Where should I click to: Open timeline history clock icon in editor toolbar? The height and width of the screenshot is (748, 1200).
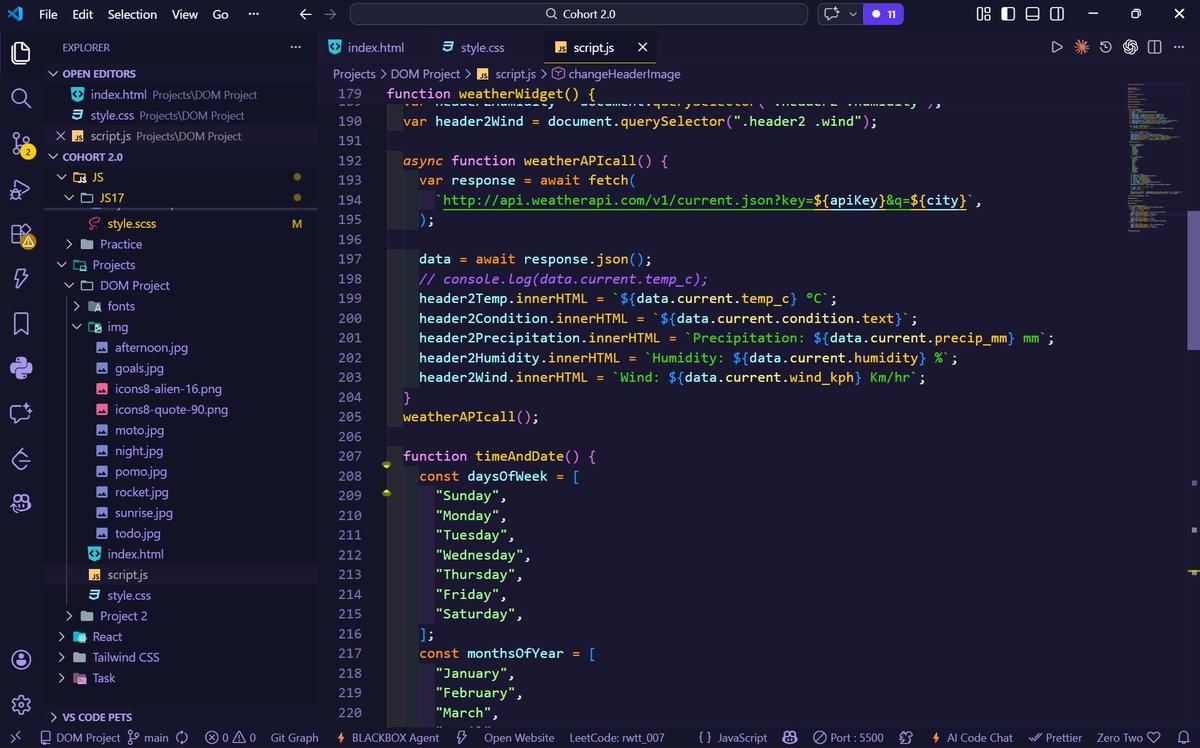click(x=1106, y=47)
